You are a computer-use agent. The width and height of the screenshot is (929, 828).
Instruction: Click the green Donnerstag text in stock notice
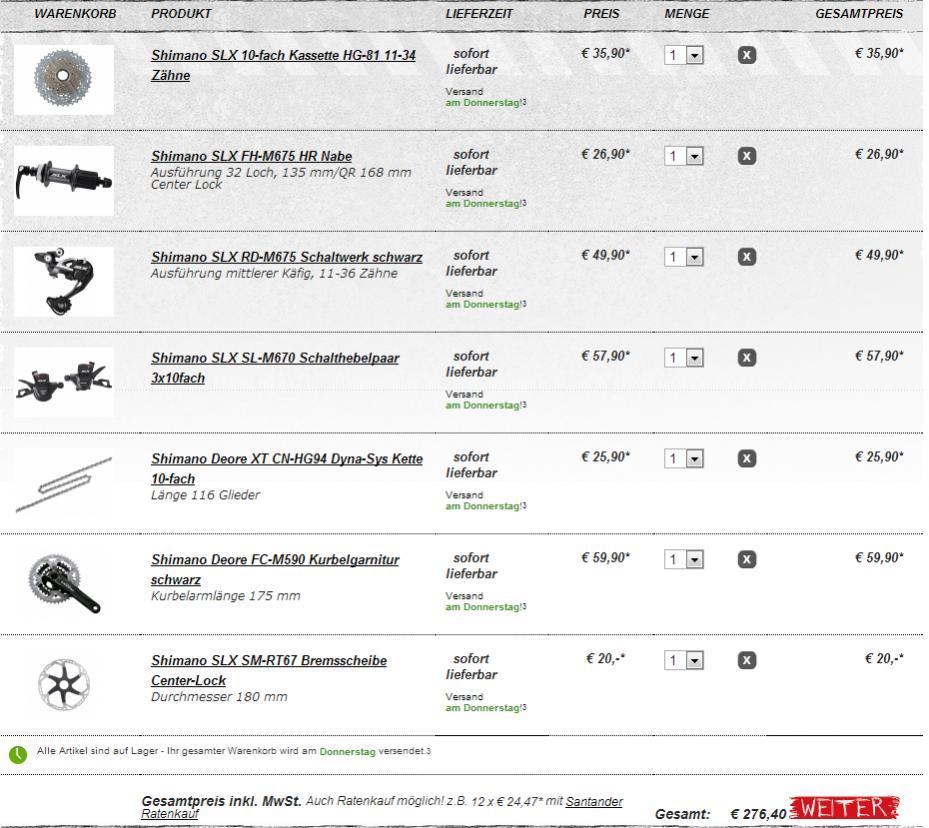click(347, 751)
